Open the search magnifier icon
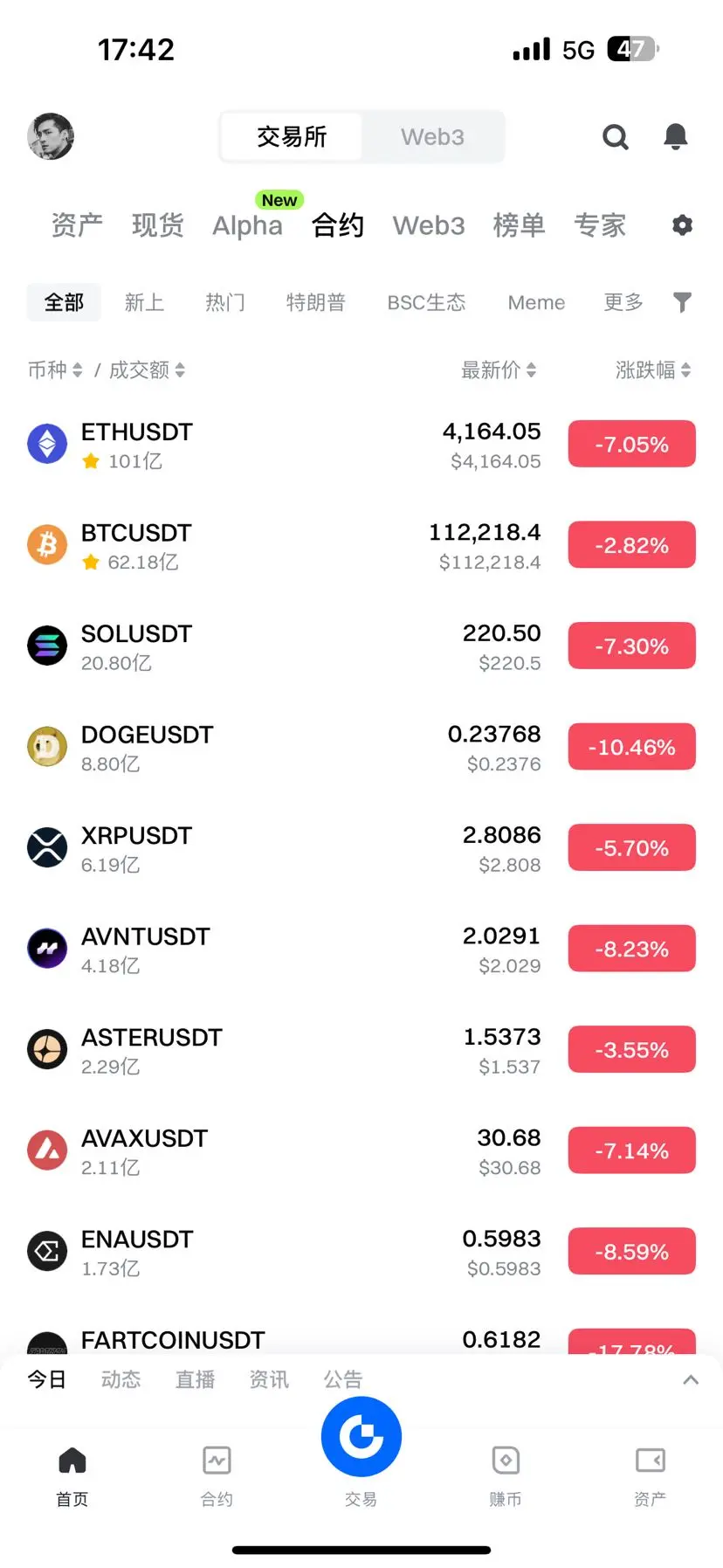This screenshot has width=723, height=1568. pyautogui.click(x=616, y=137)
